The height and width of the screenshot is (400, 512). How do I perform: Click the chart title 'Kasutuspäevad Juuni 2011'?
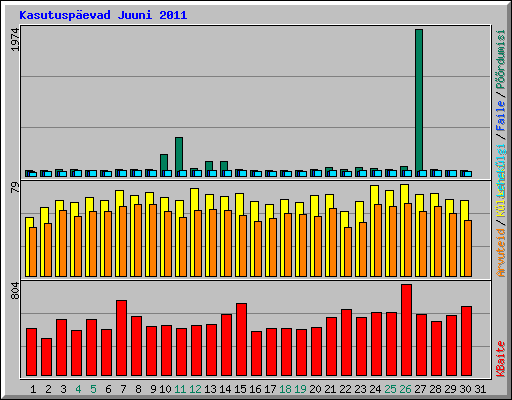click(103, 15)
